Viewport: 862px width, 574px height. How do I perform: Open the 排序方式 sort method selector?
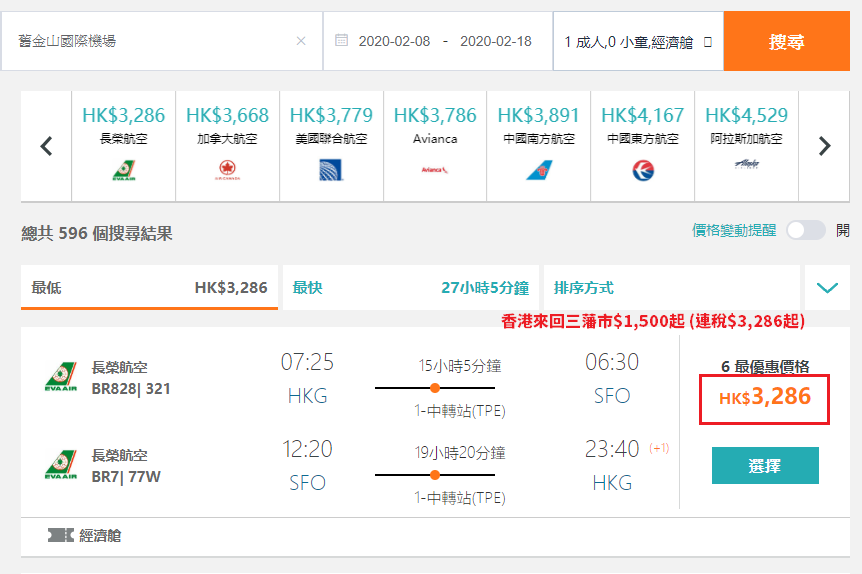pyautogui.click(x=671, y=288)
